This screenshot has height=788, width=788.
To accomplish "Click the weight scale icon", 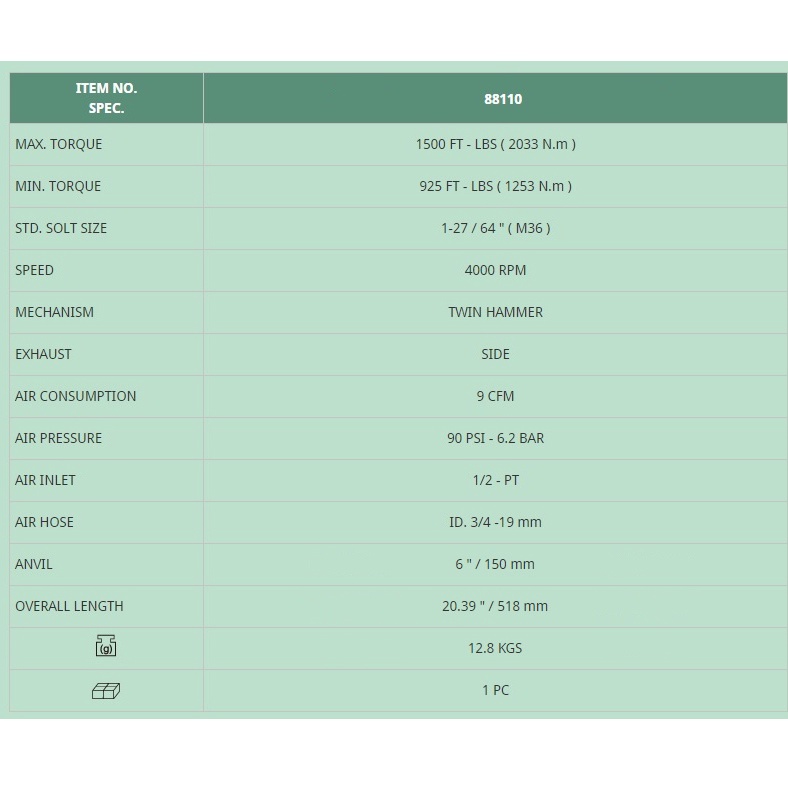I will 106,647.
